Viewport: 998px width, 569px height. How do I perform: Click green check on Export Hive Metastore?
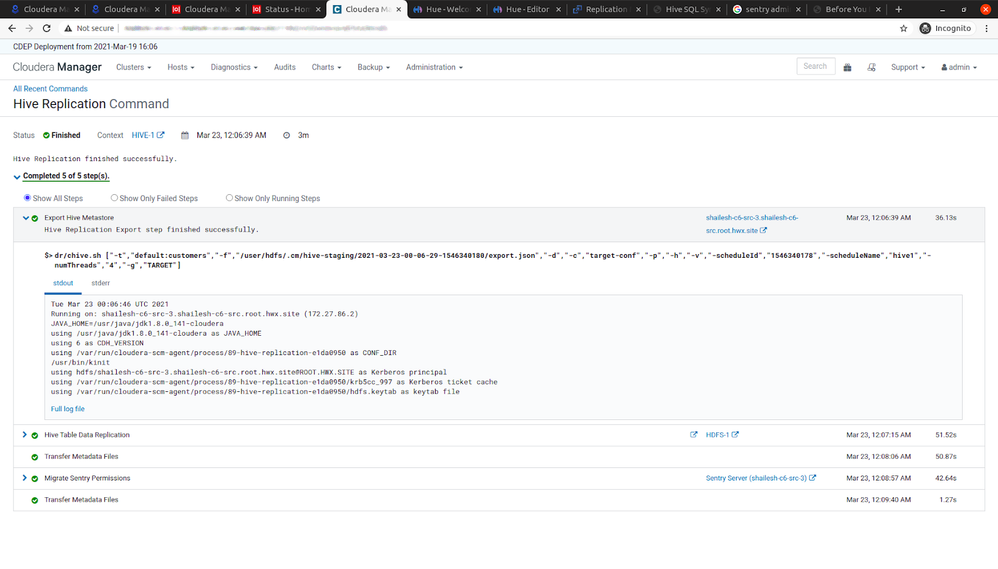pos(35,218)
